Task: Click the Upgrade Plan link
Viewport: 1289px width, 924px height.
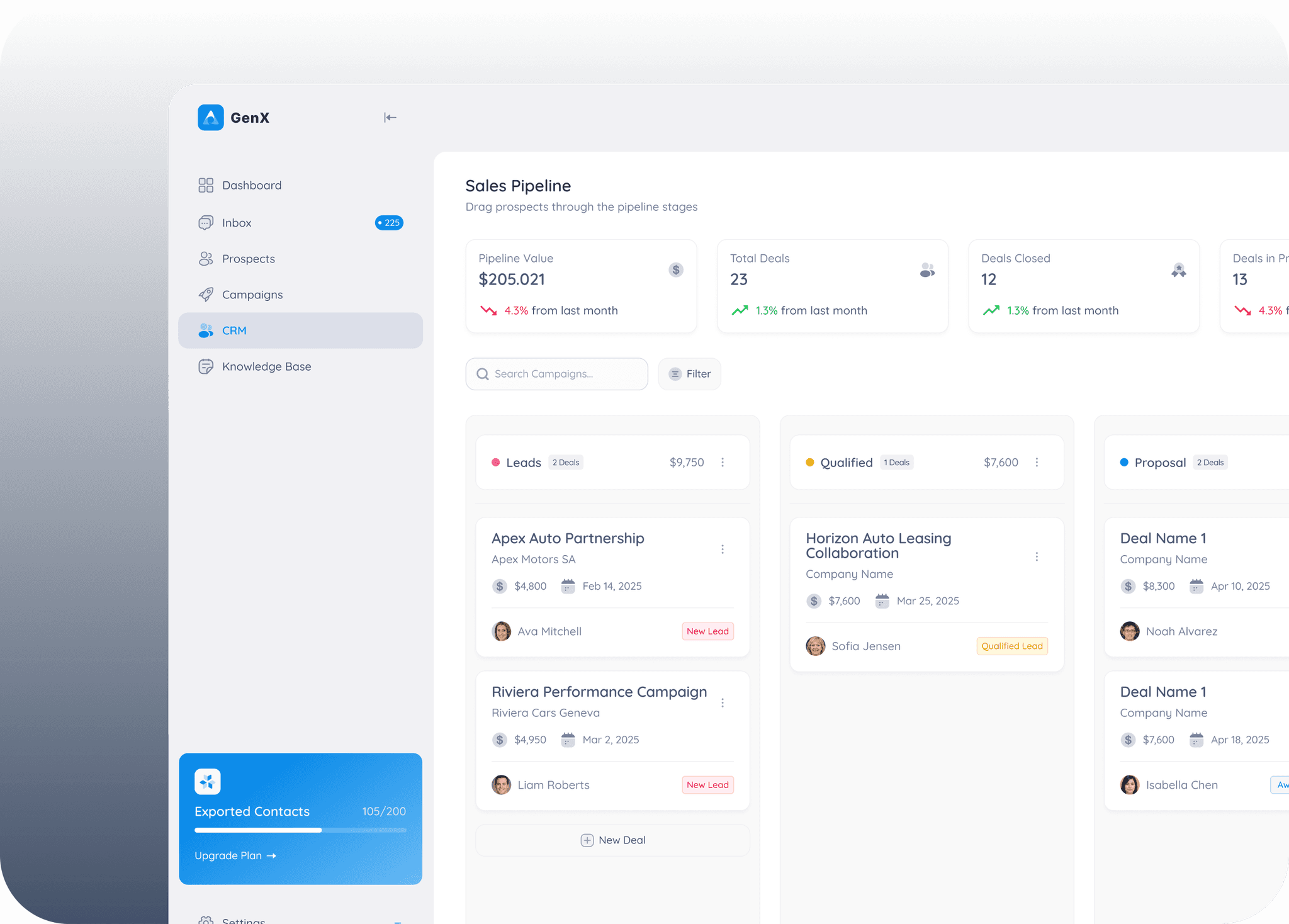Action: click(x=235, y=856)
